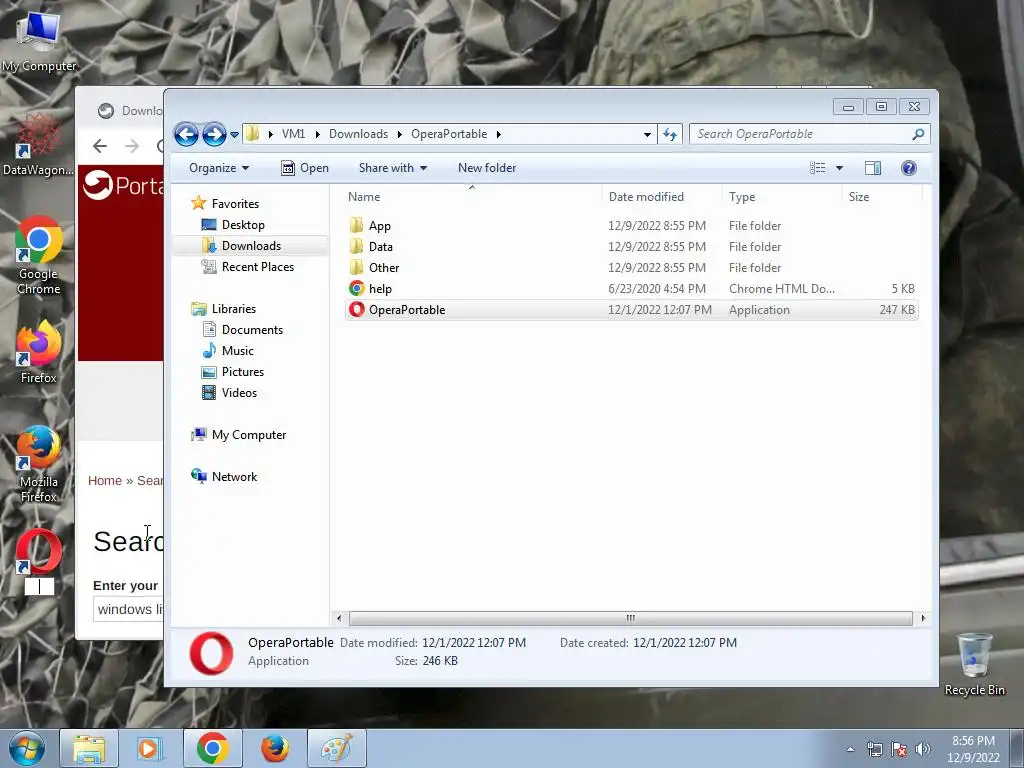
Task: Click VM1 in the address breadcrumb
Action: click(x=293, y=134)
